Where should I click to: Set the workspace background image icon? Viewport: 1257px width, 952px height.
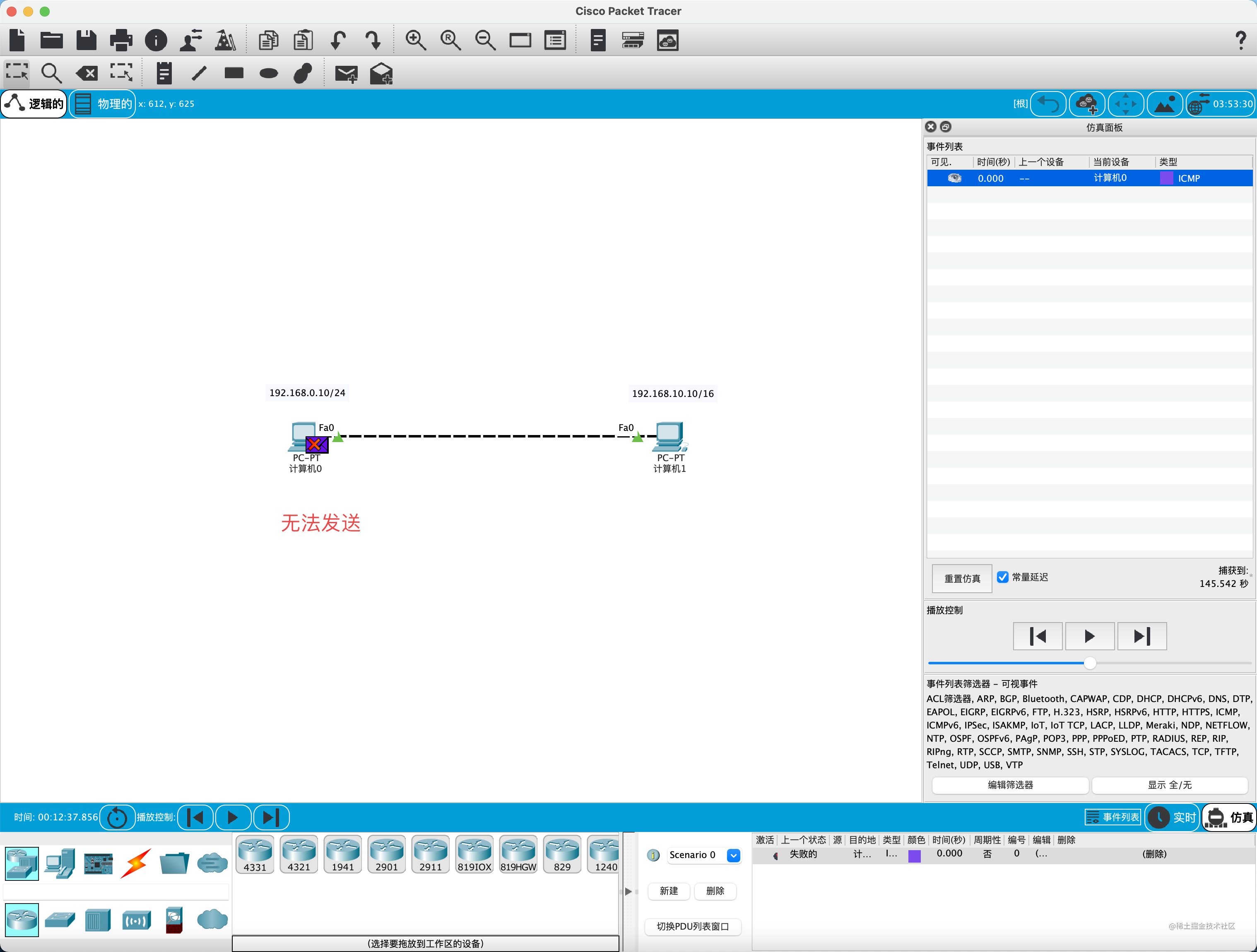click(x=1164, y=104)
